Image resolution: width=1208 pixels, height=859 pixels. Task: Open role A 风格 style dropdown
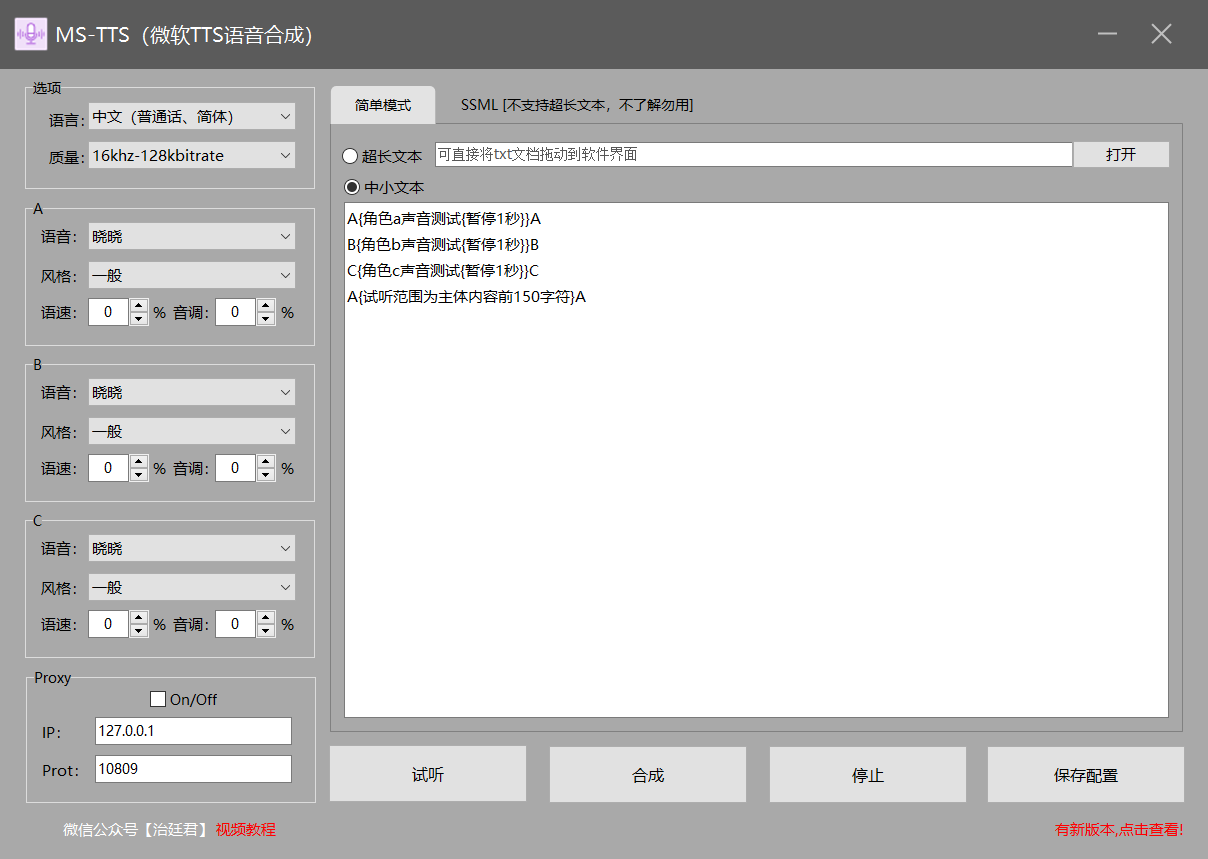tap(192, 275)
